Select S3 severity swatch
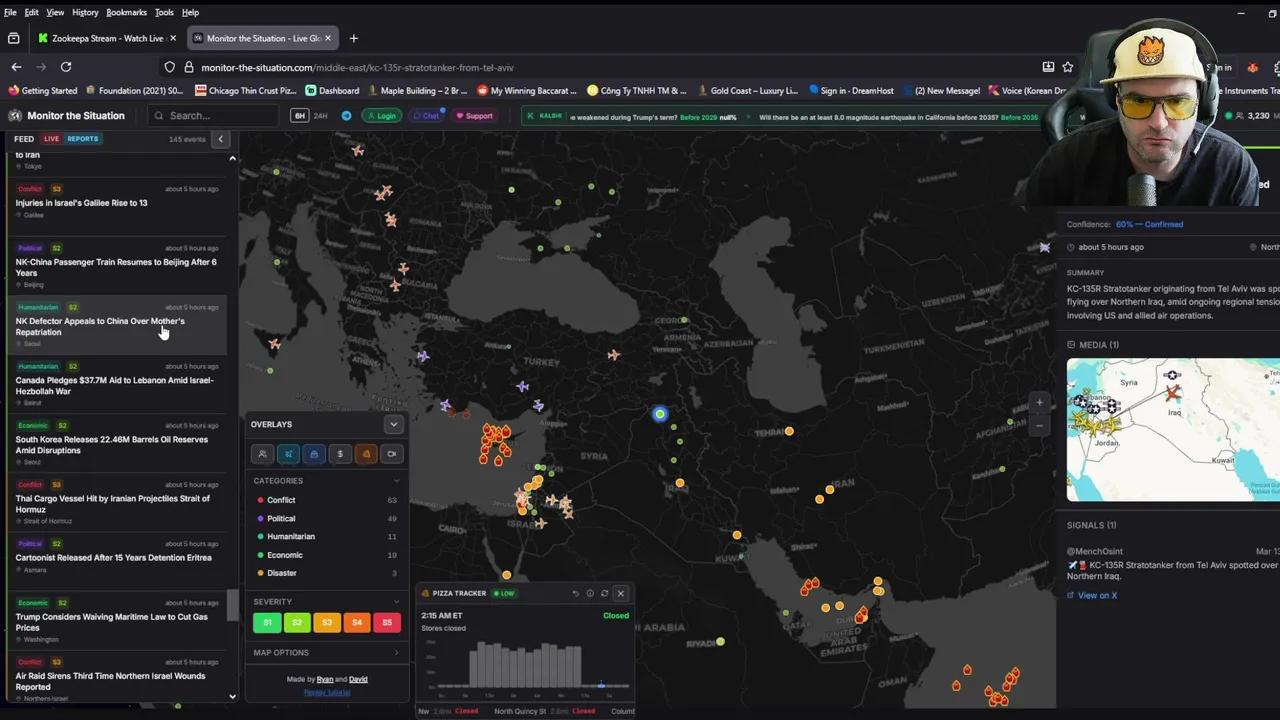Image resolution: width=1280 pixels, height=720 pixels. (x=327, y=622)
